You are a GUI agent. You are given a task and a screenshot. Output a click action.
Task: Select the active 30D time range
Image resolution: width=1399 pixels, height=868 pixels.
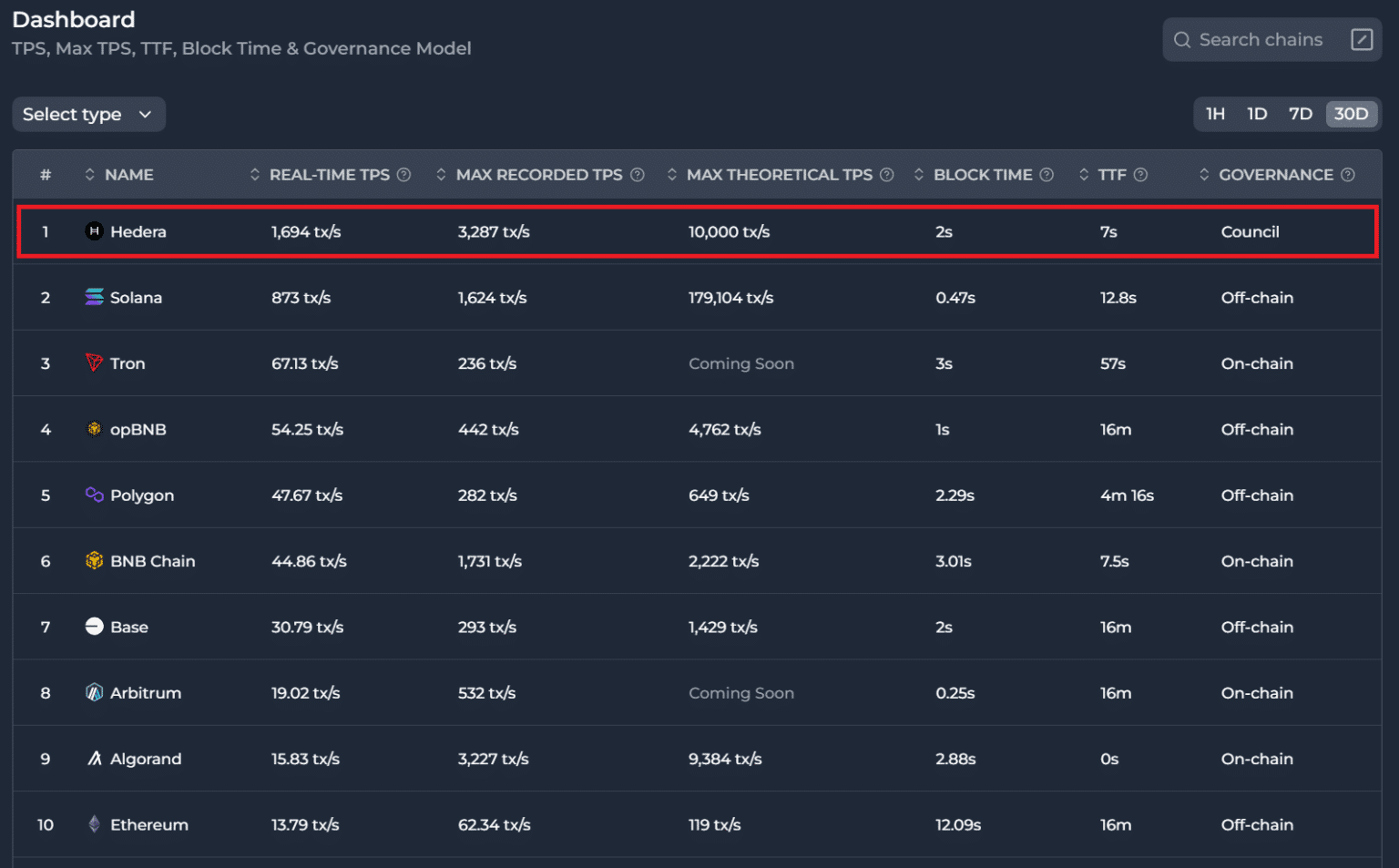coord(1351,114)
